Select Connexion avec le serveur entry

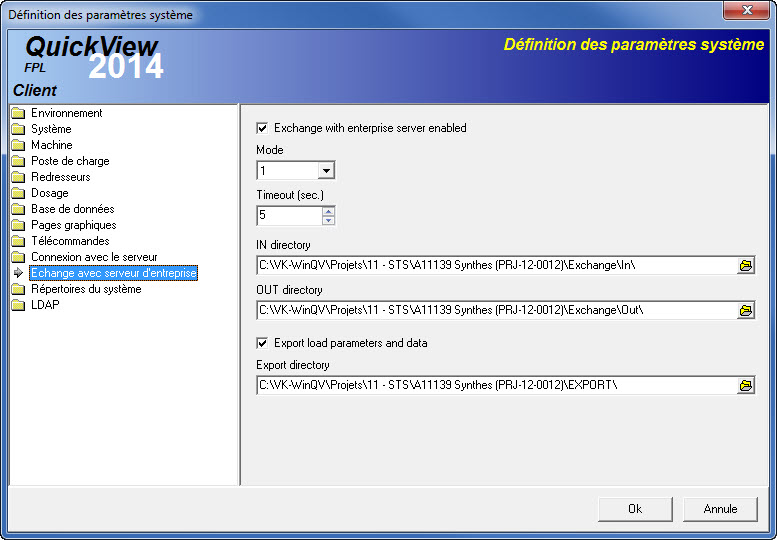(94, 257)
